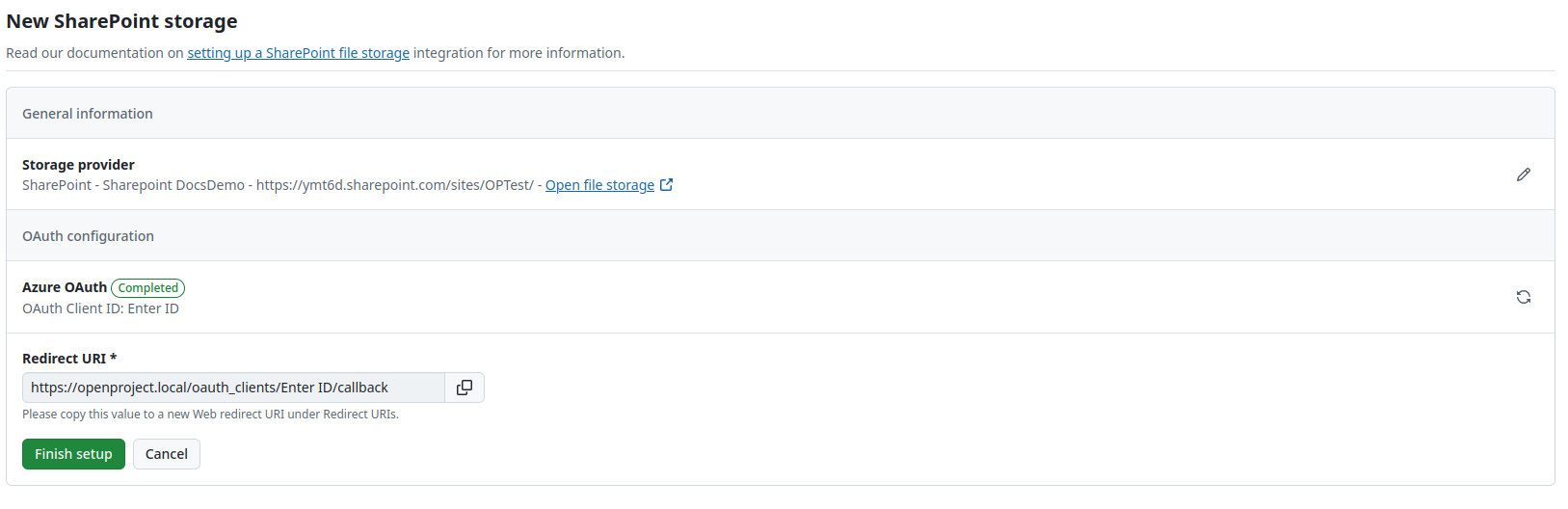Click the 'OAuth Client ID: Enter ID' text

[x=100, y=308]
